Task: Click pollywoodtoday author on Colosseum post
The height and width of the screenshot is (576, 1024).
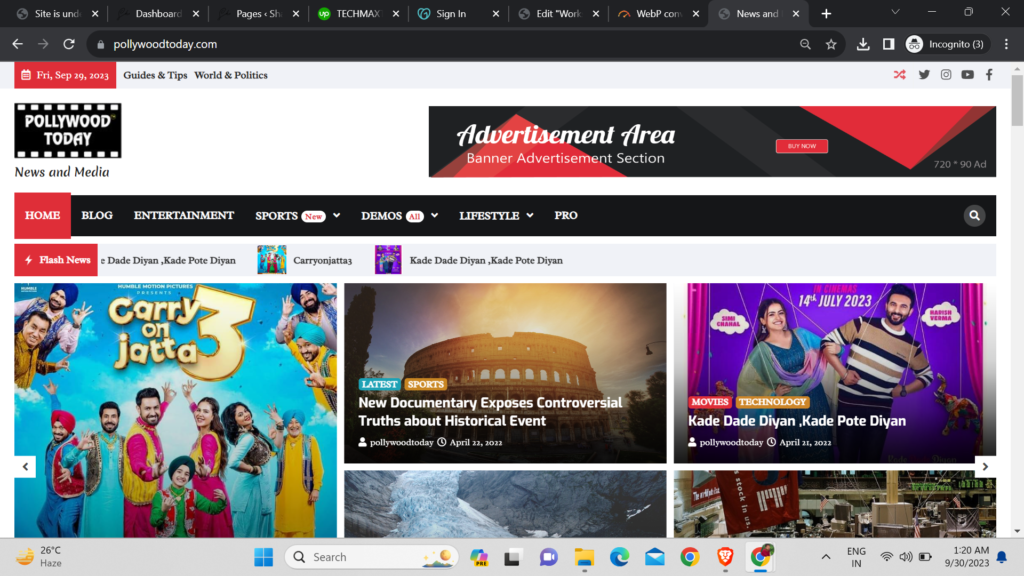Action: (401, 442)
